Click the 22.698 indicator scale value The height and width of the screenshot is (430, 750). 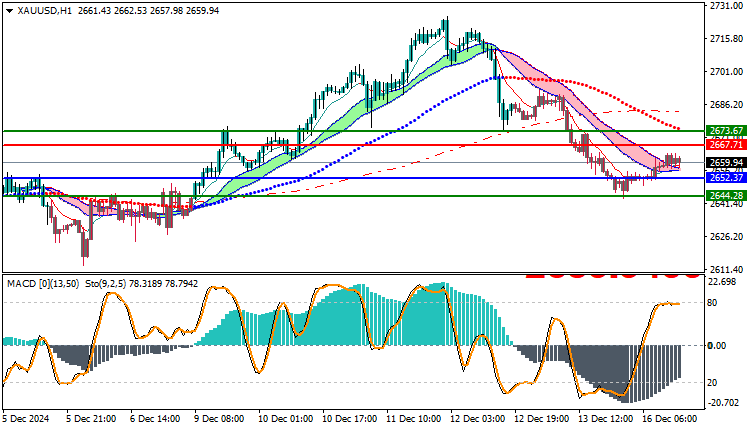[722, 282]
